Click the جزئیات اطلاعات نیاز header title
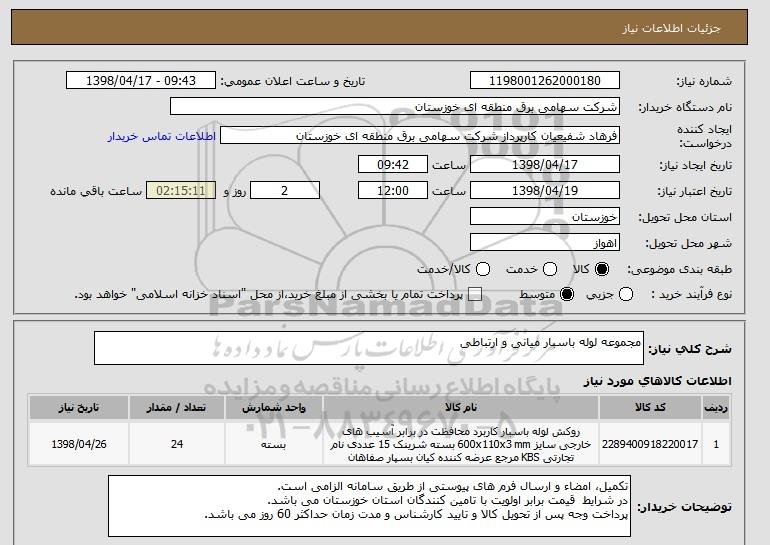770x545 pixels. pyautogui.click(x=671, y=28)
